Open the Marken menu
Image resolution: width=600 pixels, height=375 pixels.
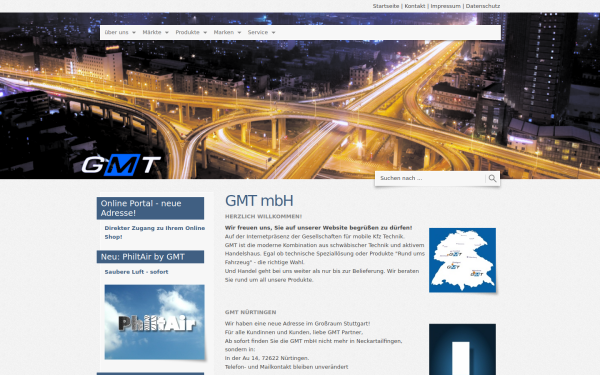[224, 33]
